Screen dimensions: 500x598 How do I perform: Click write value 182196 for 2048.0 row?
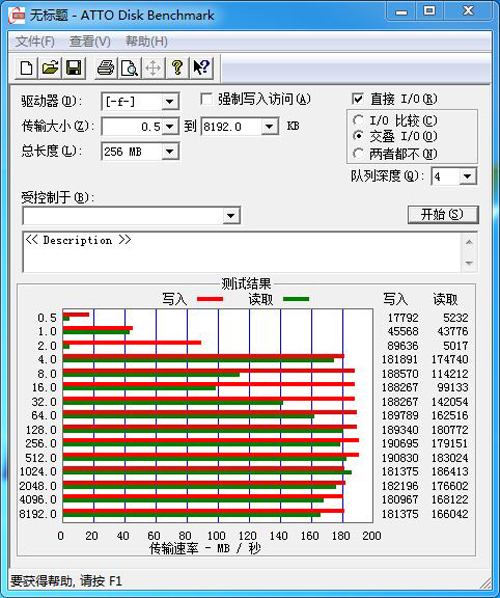pos(400,486)
